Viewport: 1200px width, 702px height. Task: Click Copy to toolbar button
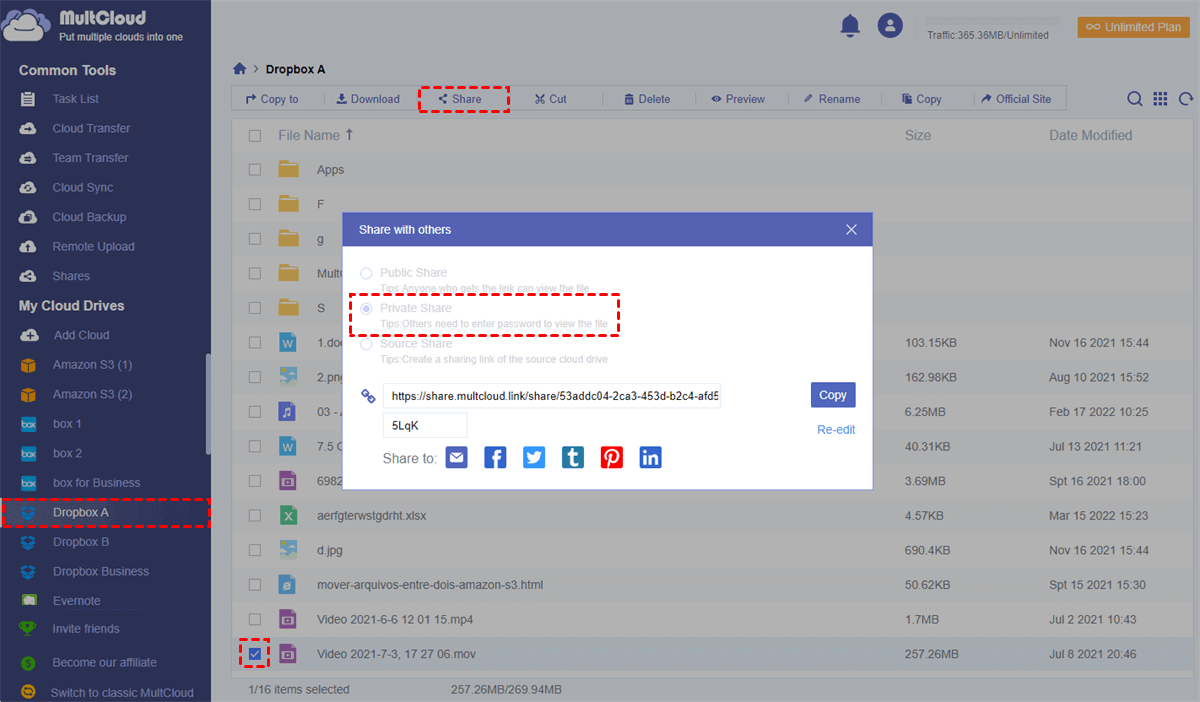coord(272,99)
